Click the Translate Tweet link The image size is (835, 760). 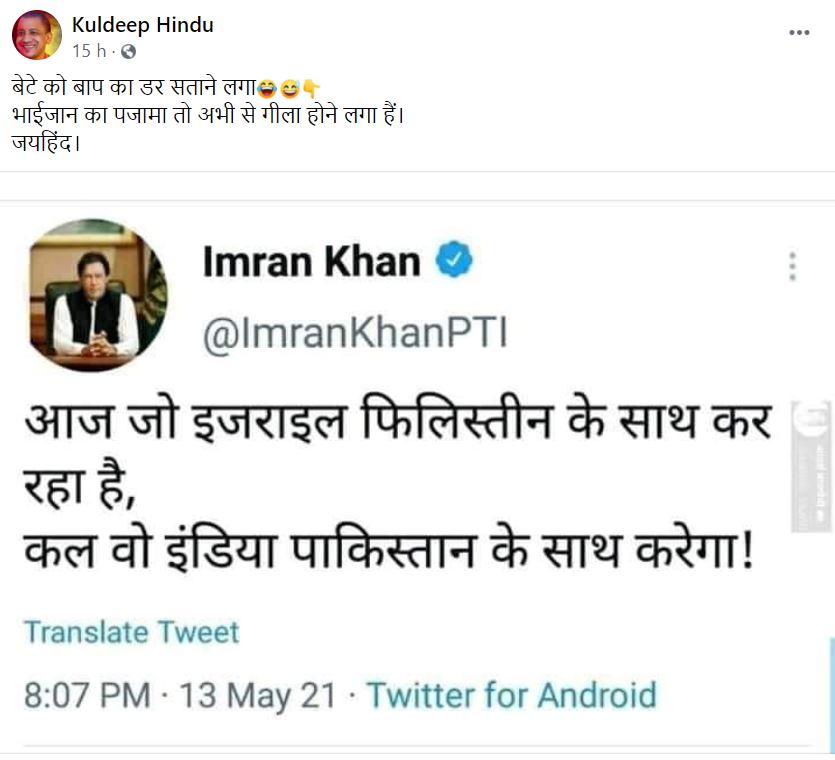131,633
